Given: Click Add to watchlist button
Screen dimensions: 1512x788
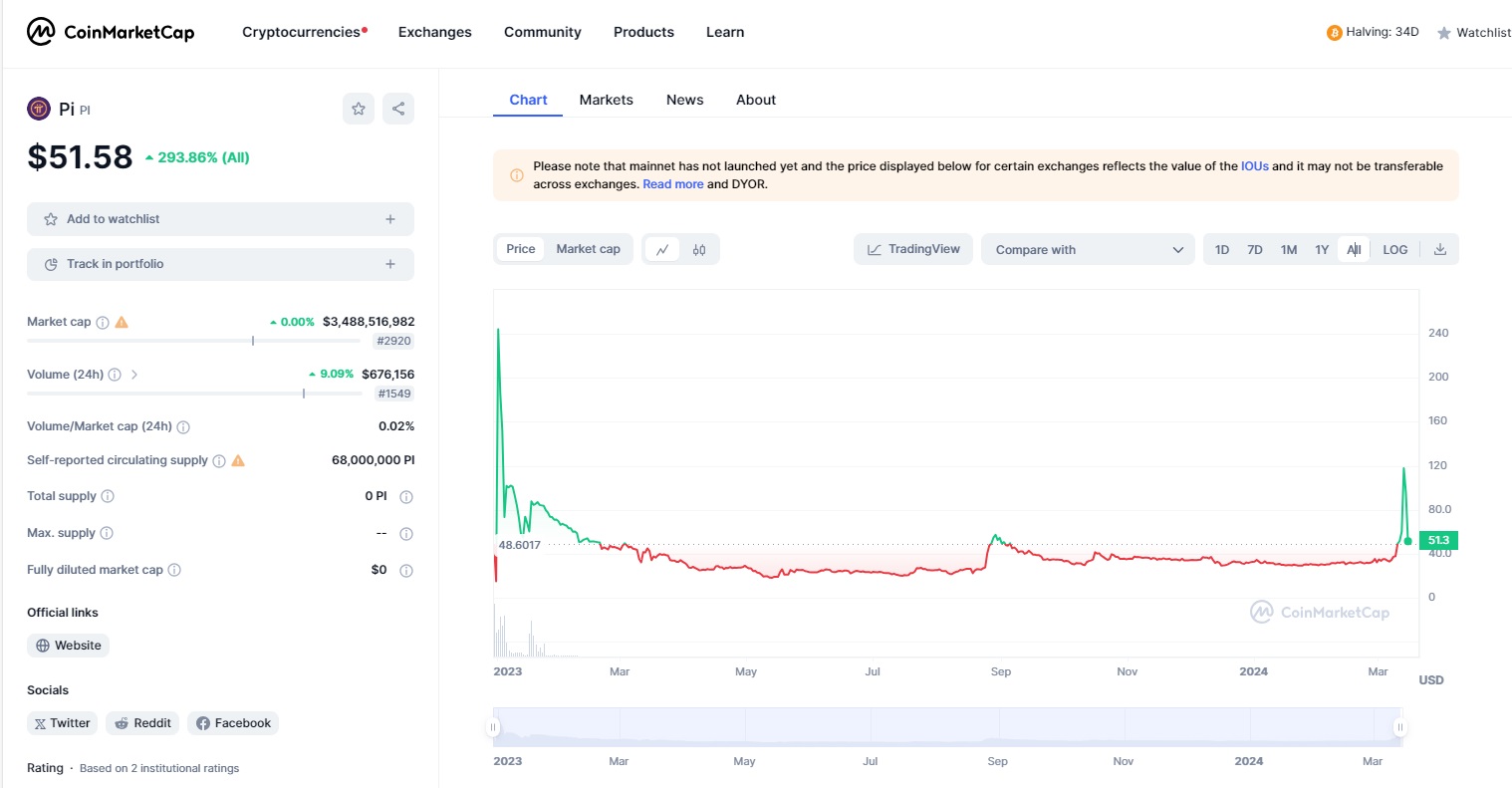Looking at the screenshot, I should (220, 219).
